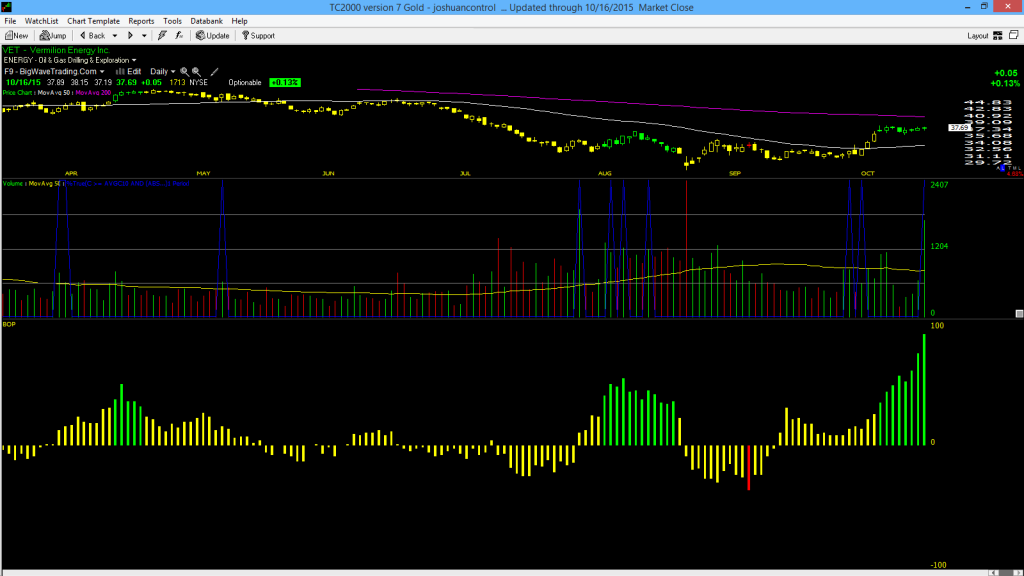This screenshot has width=1024, height=576.
Task: Expand the Back history dropdown arrow
Action: point(115,36)
